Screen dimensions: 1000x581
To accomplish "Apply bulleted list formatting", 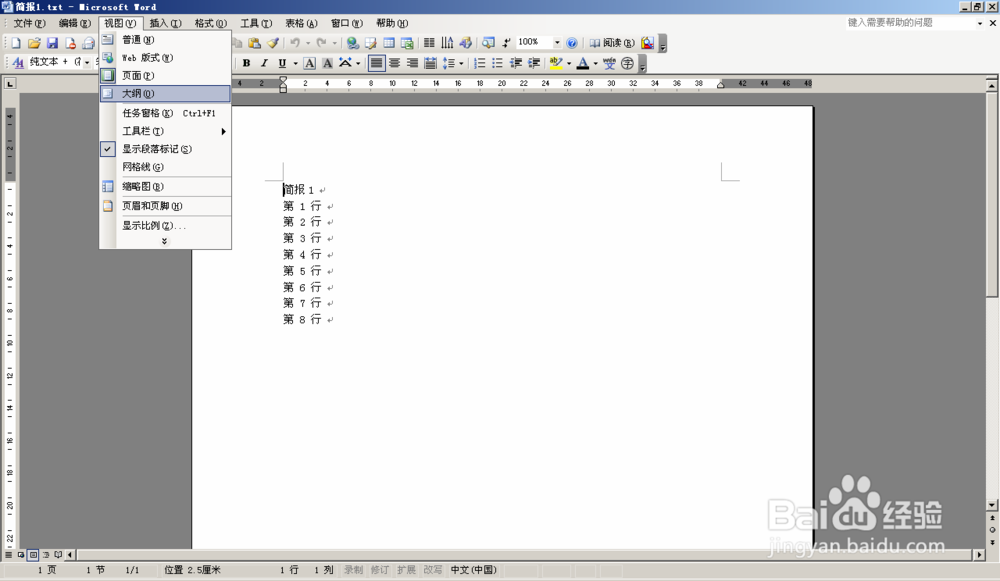I will point(497,63).
